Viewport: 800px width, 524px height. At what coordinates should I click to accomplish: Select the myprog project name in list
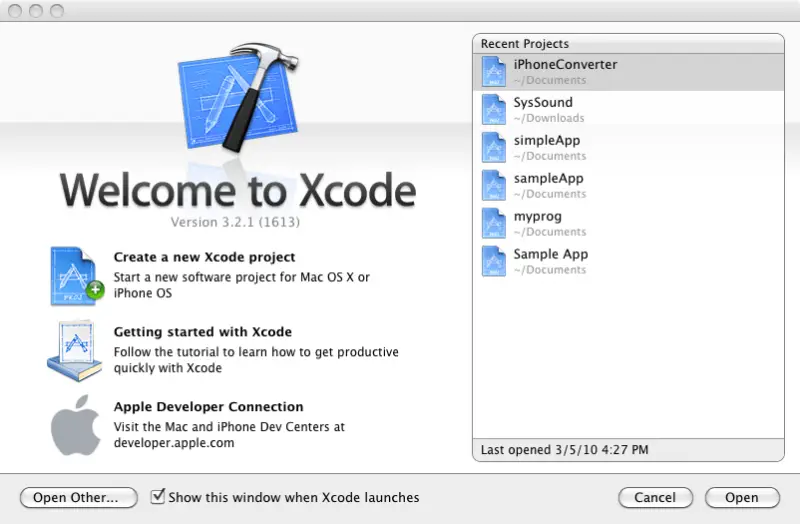tap(538, 216)
